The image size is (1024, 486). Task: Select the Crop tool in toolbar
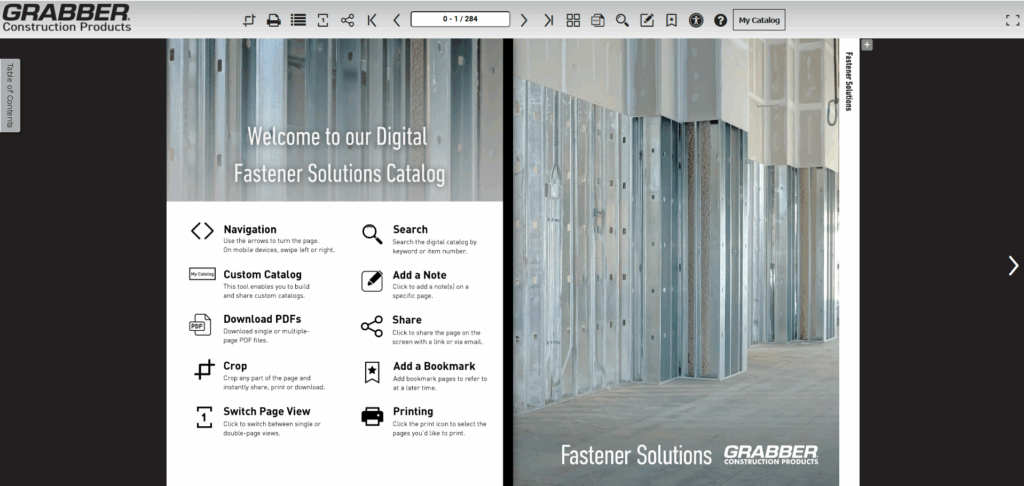[x=249, y=20]
